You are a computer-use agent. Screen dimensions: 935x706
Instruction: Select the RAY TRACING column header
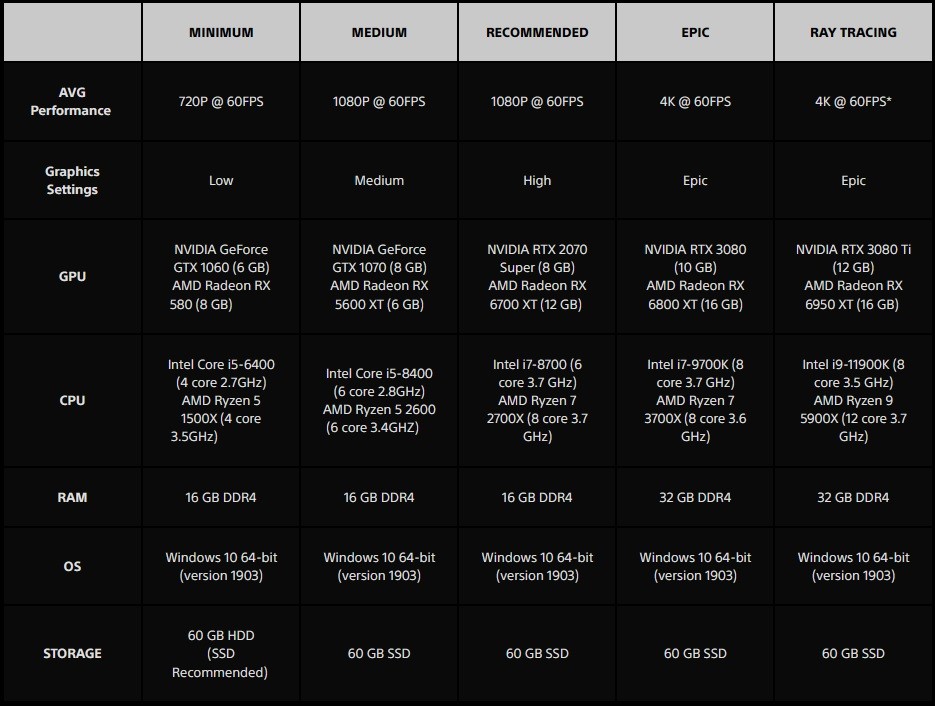(853, 32)
